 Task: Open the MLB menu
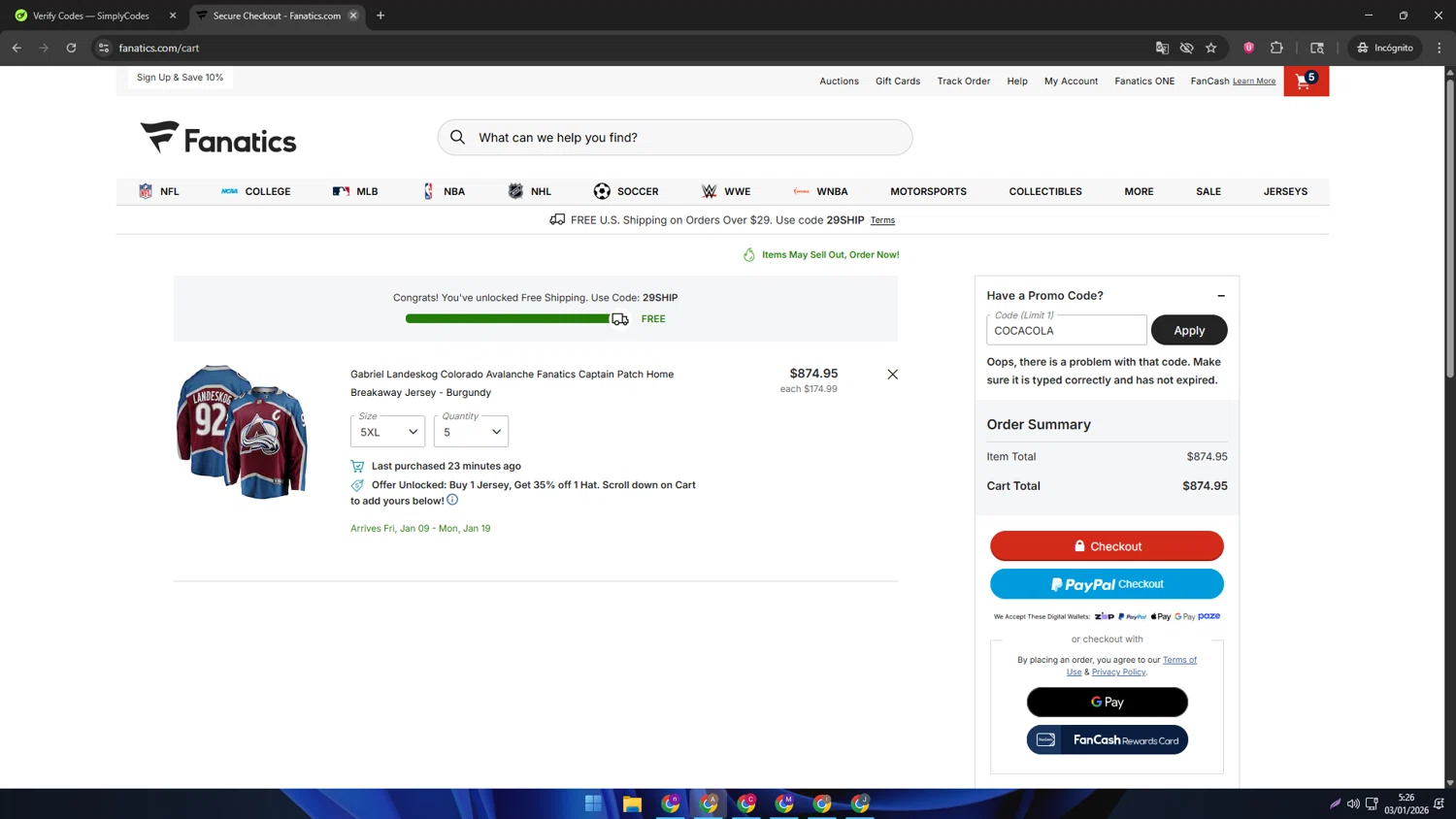pyautogui.click(x=355, y=191)
